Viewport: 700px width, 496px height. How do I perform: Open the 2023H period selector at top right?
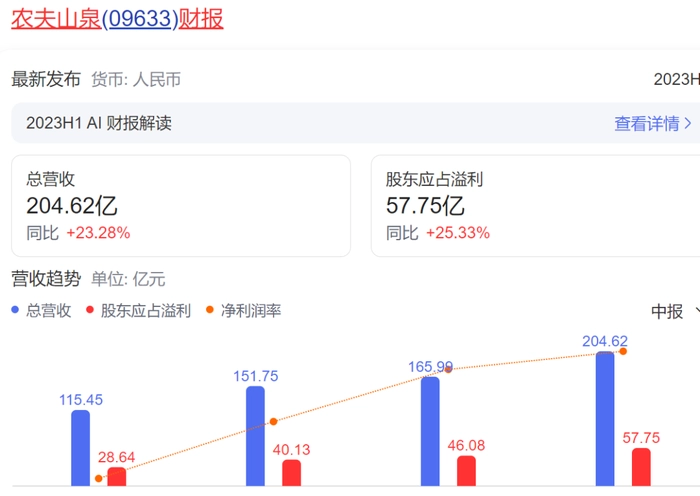pyautogui.click(x=676, y=79)
